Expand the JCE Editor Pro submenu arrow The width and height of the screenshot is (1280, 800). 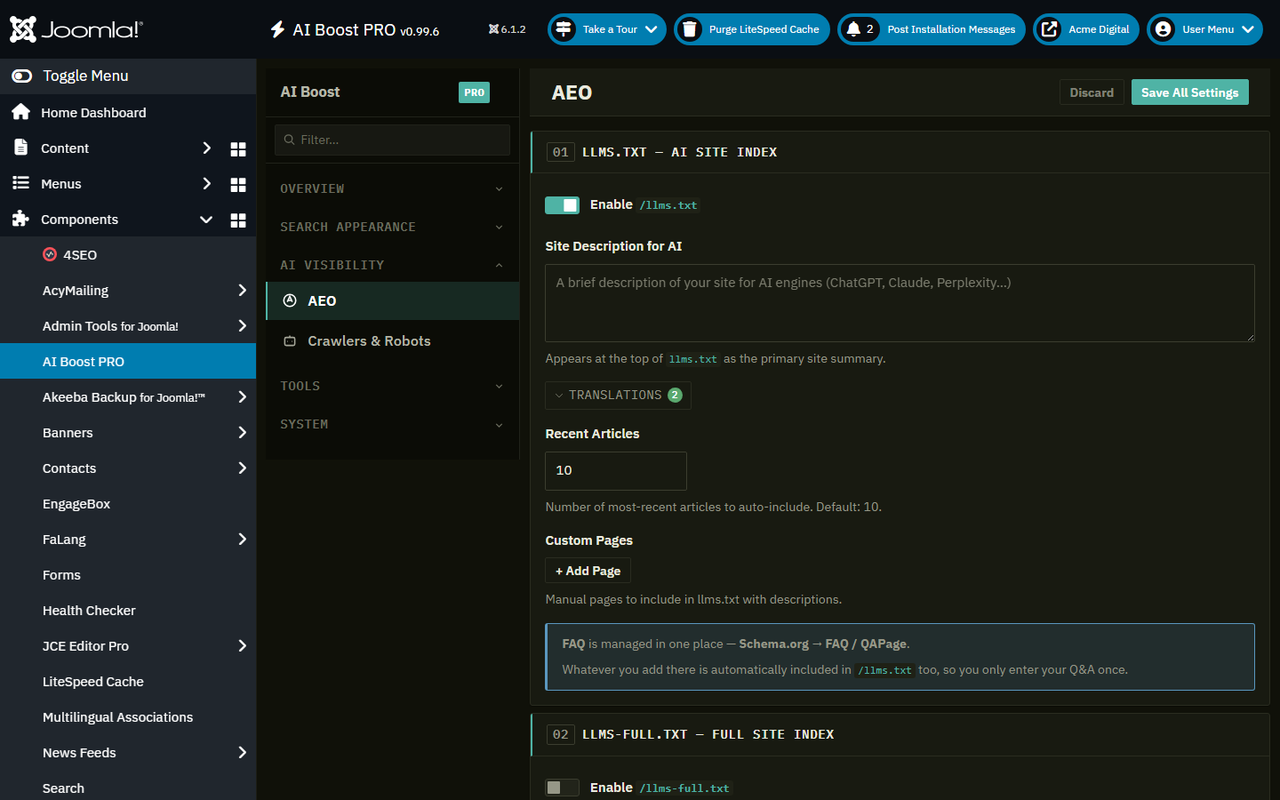coord(242,646)
